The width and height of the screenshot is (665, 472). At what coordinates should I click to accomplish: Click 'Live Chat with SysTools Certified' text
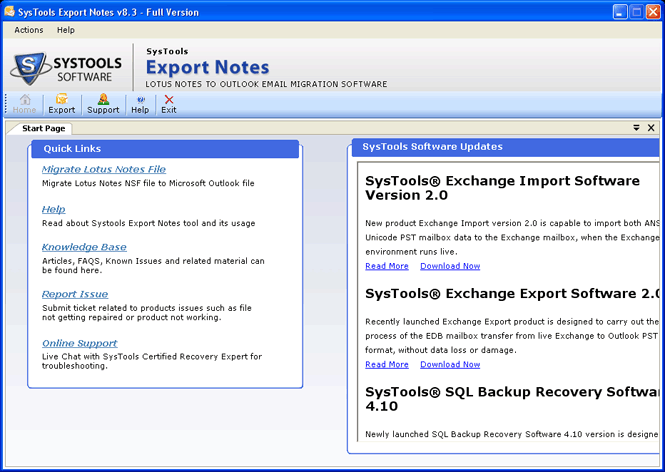pos(152,361)
